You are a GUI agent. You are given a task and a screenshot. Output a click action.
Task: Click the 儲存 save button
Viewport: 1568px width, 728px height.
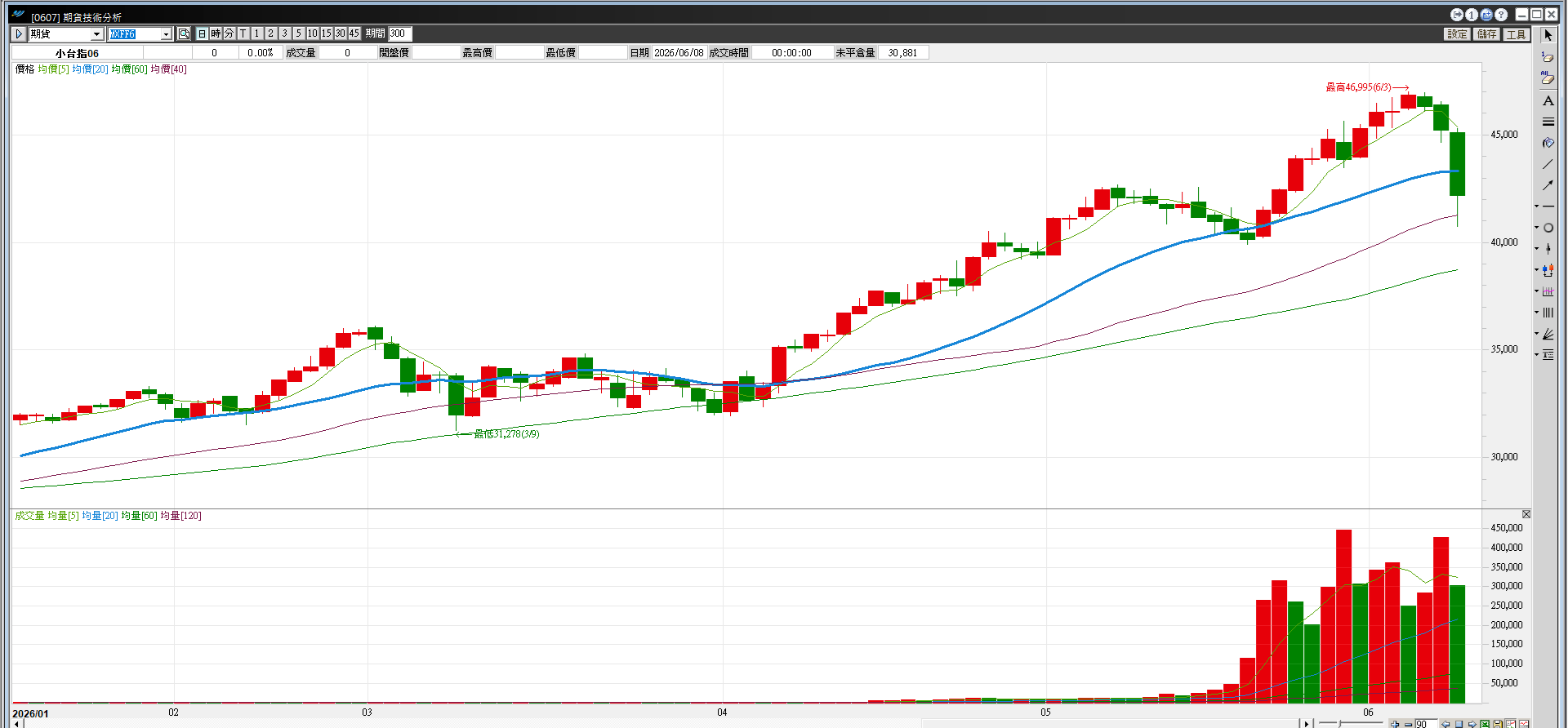click(1487, 33)
